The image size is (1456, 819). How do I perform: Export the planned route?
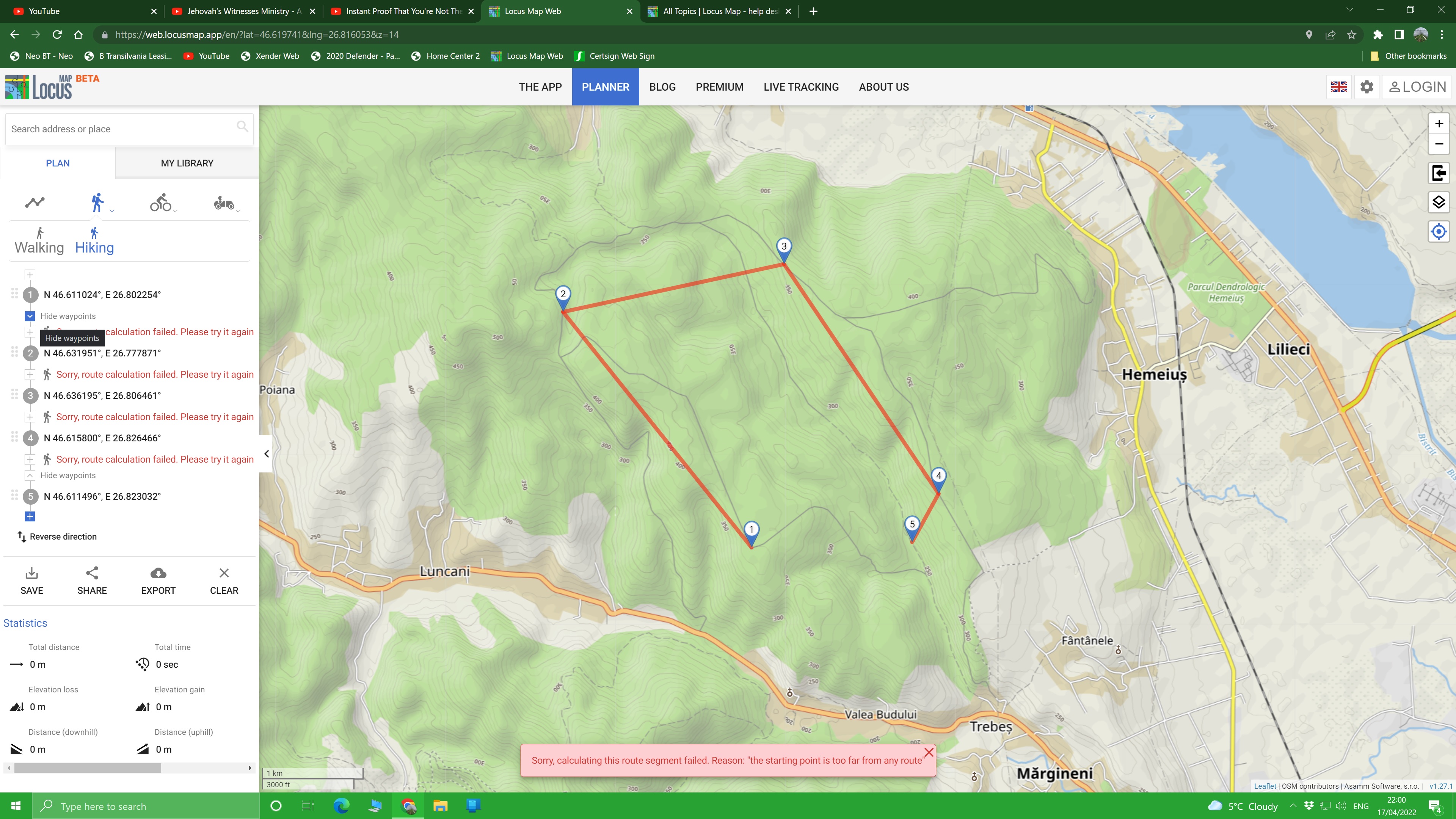coord(158,581)
